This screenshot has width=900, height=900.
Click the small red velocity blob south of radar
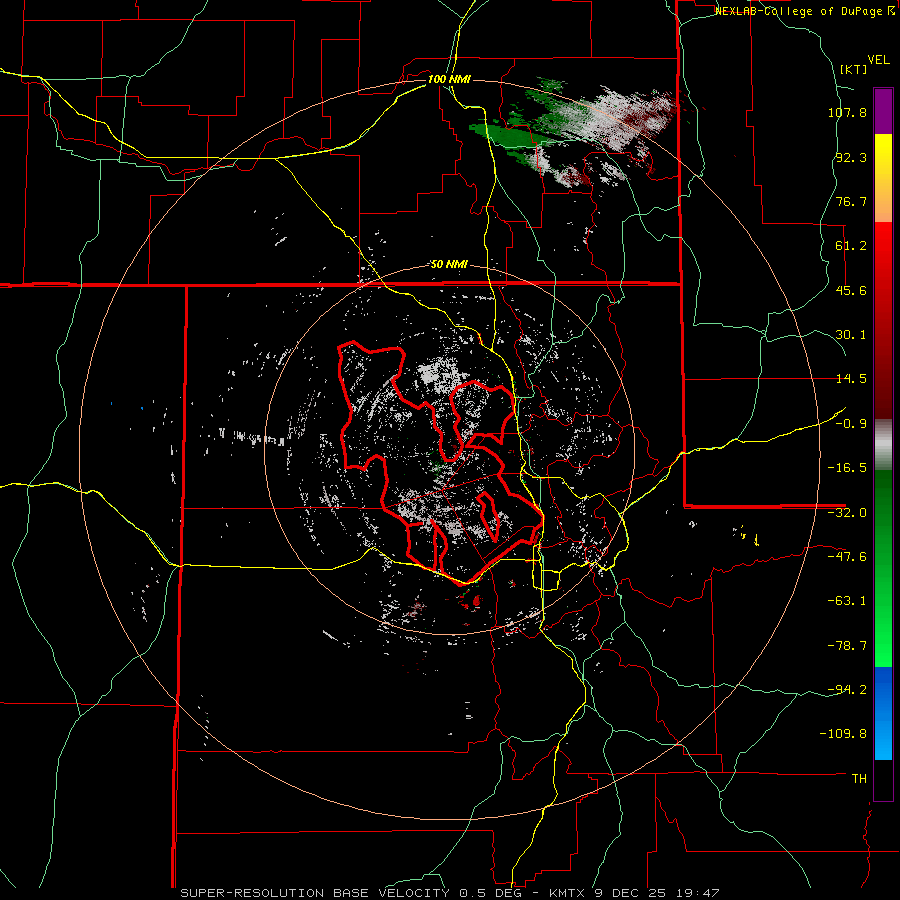476,600
